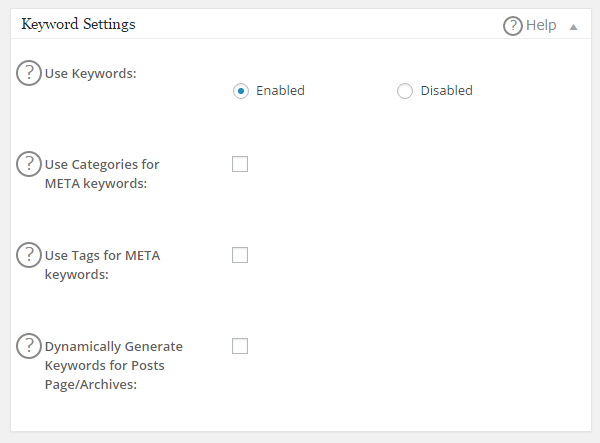Click the Disabled label text
Screen dimensions: 600x443
point(446,91)
